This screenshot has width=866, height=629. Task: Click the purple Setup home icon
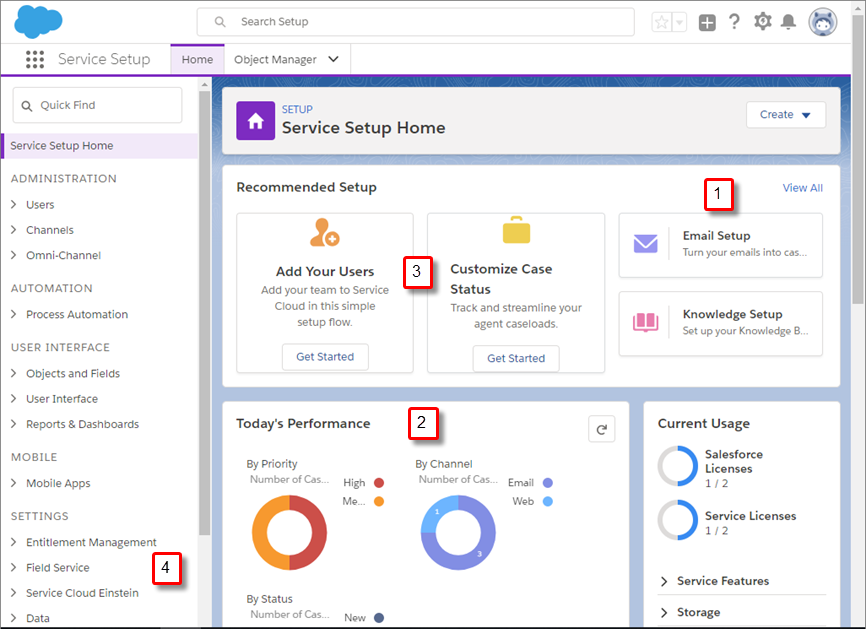click(x=256, y=120)
